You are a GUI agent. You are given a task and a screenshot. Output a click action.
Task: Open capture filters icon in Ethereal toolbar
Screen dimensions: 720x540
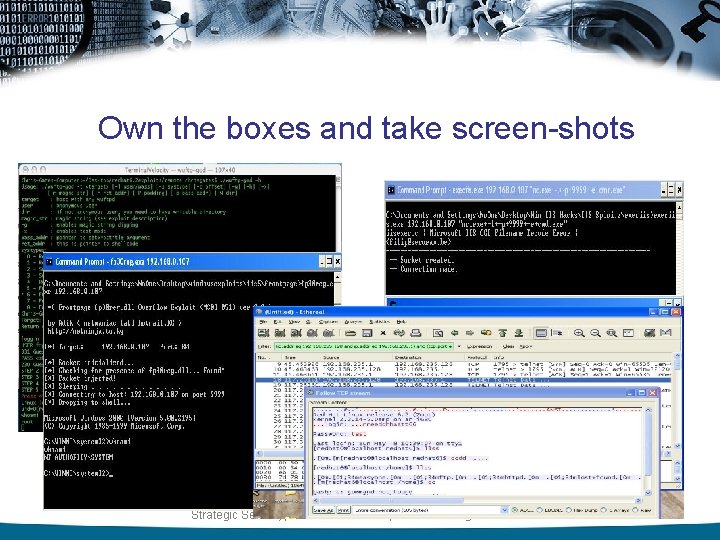click(x=649, y=333)
